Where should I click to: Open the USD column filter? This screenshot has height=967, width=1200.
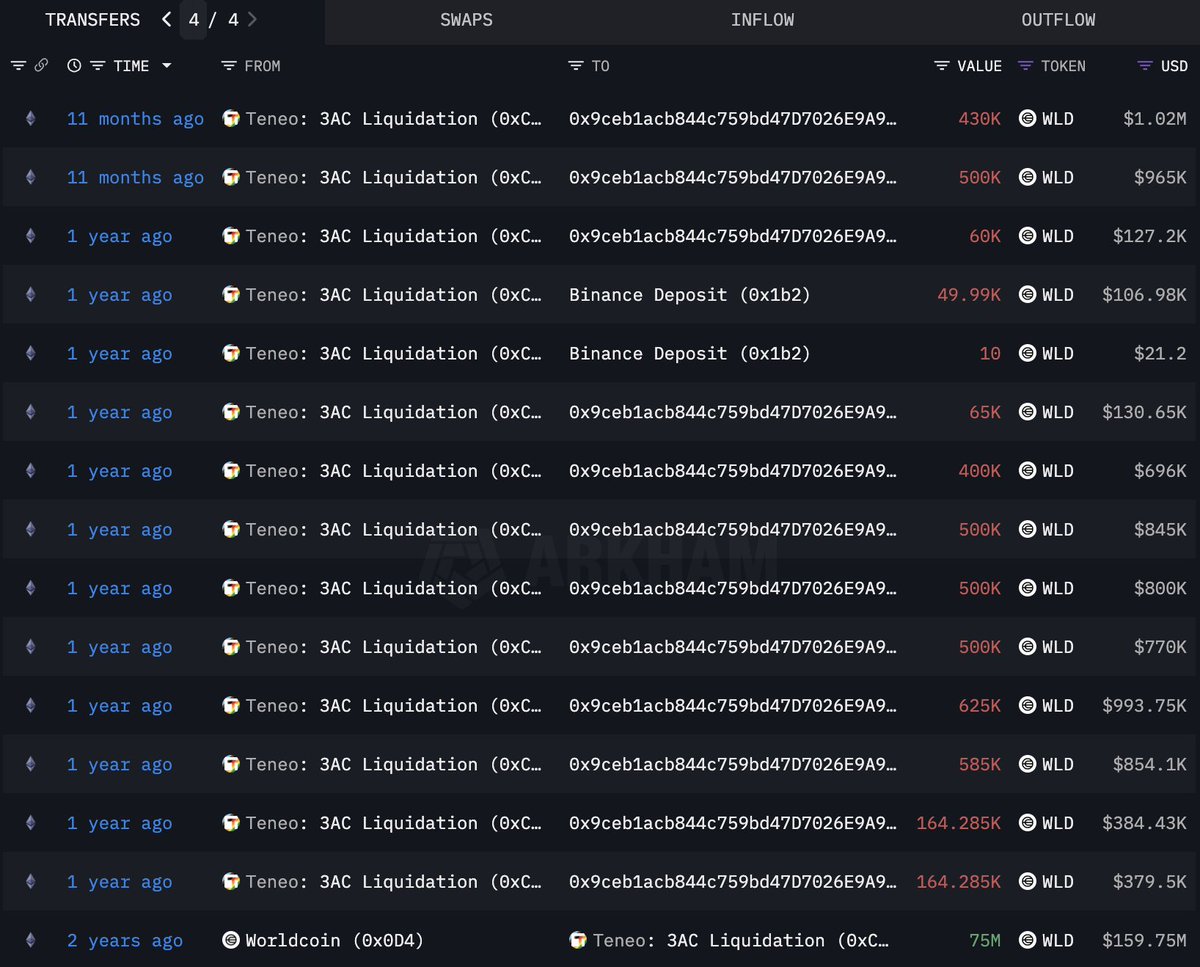tap(1145, 66)
